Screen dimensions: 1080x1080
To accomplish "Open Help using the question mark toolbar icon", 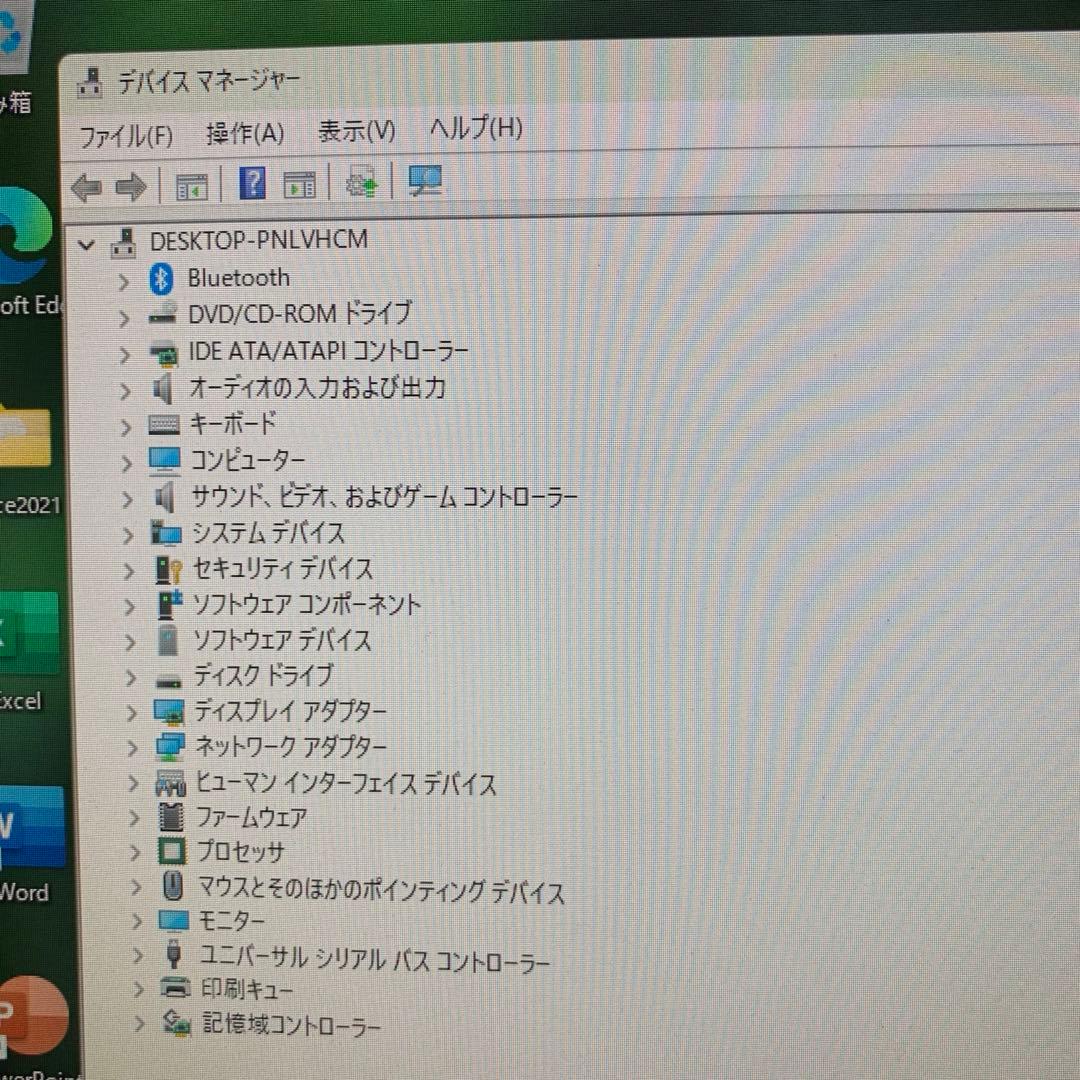I will tap(252, 183).
